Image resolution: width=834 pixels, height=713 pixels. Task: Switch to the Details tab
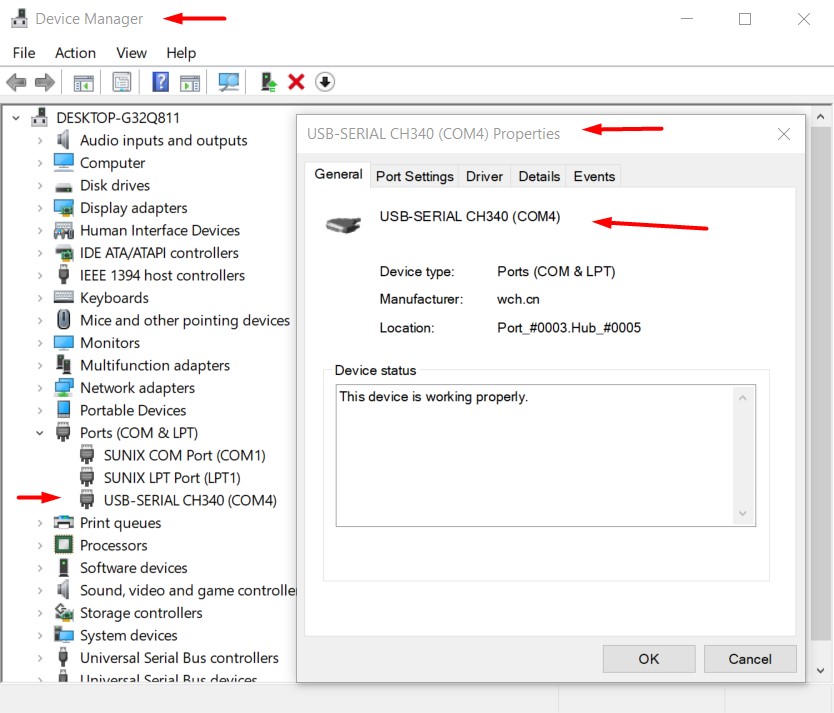point(539,177)
